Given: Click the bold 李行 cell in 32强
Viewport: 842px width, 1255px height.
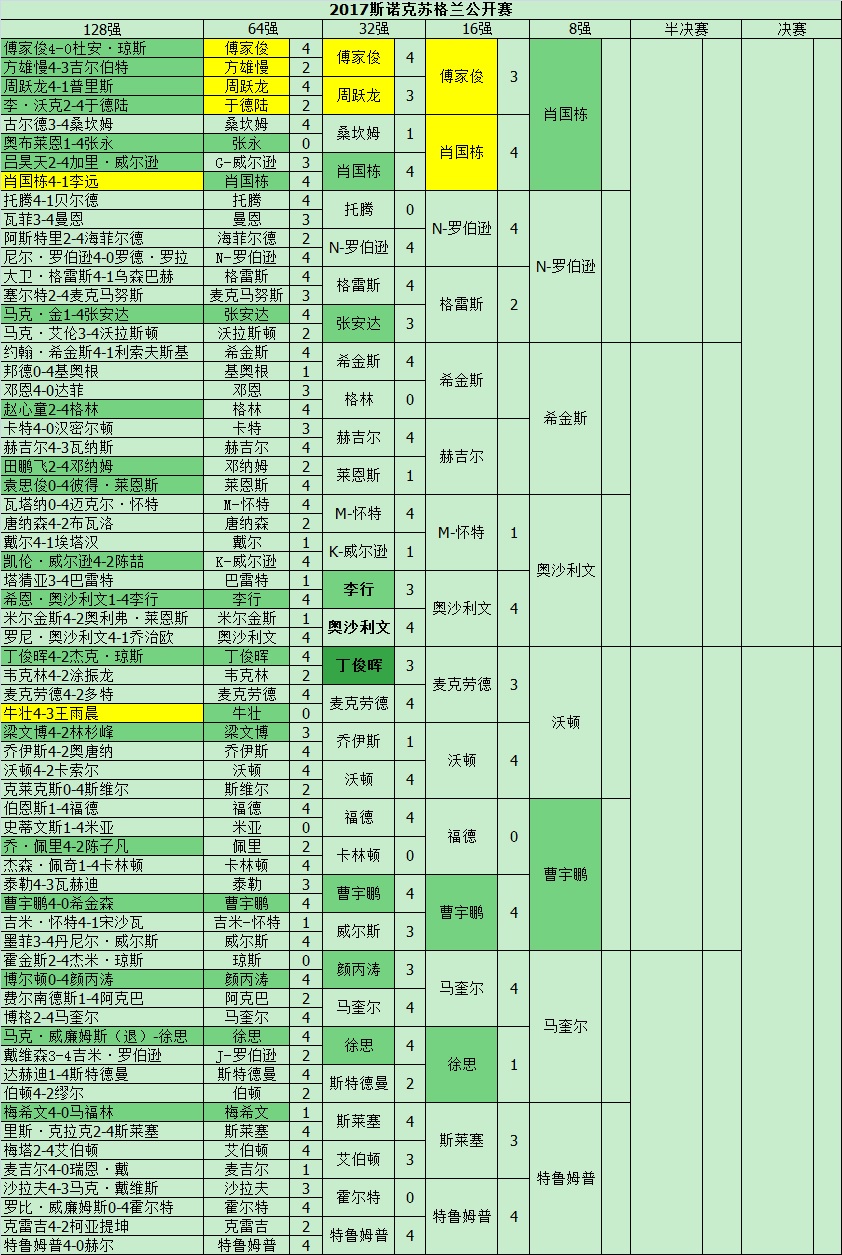Looking at the screenshot, I should (359, 590).
